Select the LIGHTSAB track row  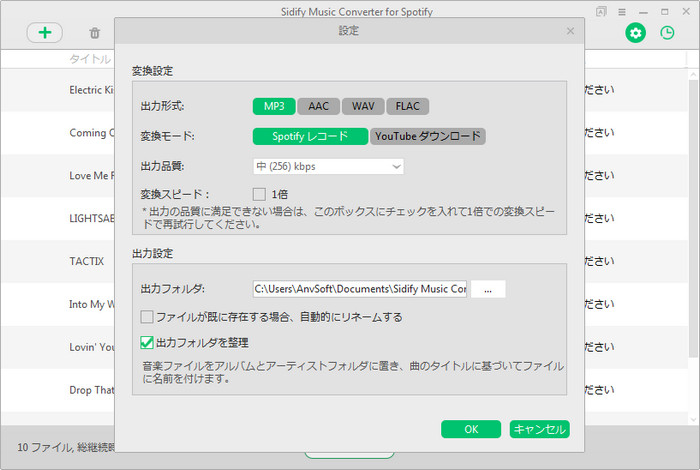(x=58, y=218)
